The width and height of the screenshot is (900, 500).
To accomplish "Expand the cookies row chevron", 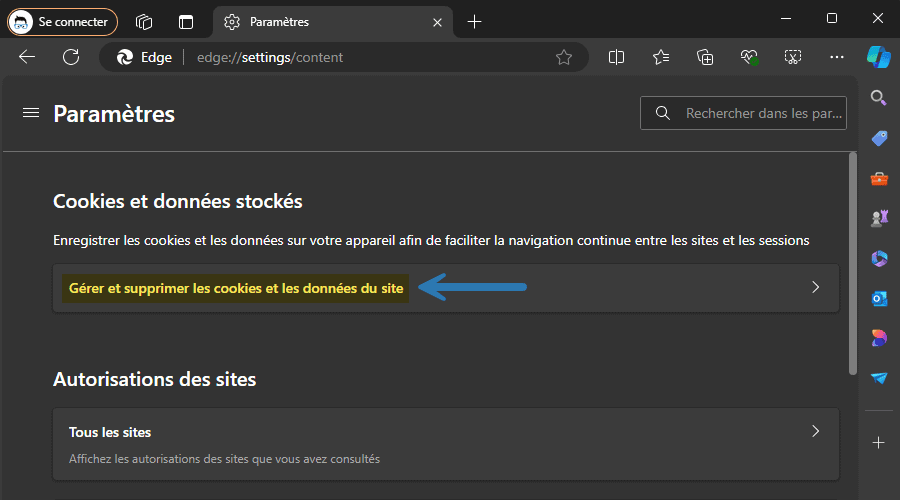I will 816,287.
